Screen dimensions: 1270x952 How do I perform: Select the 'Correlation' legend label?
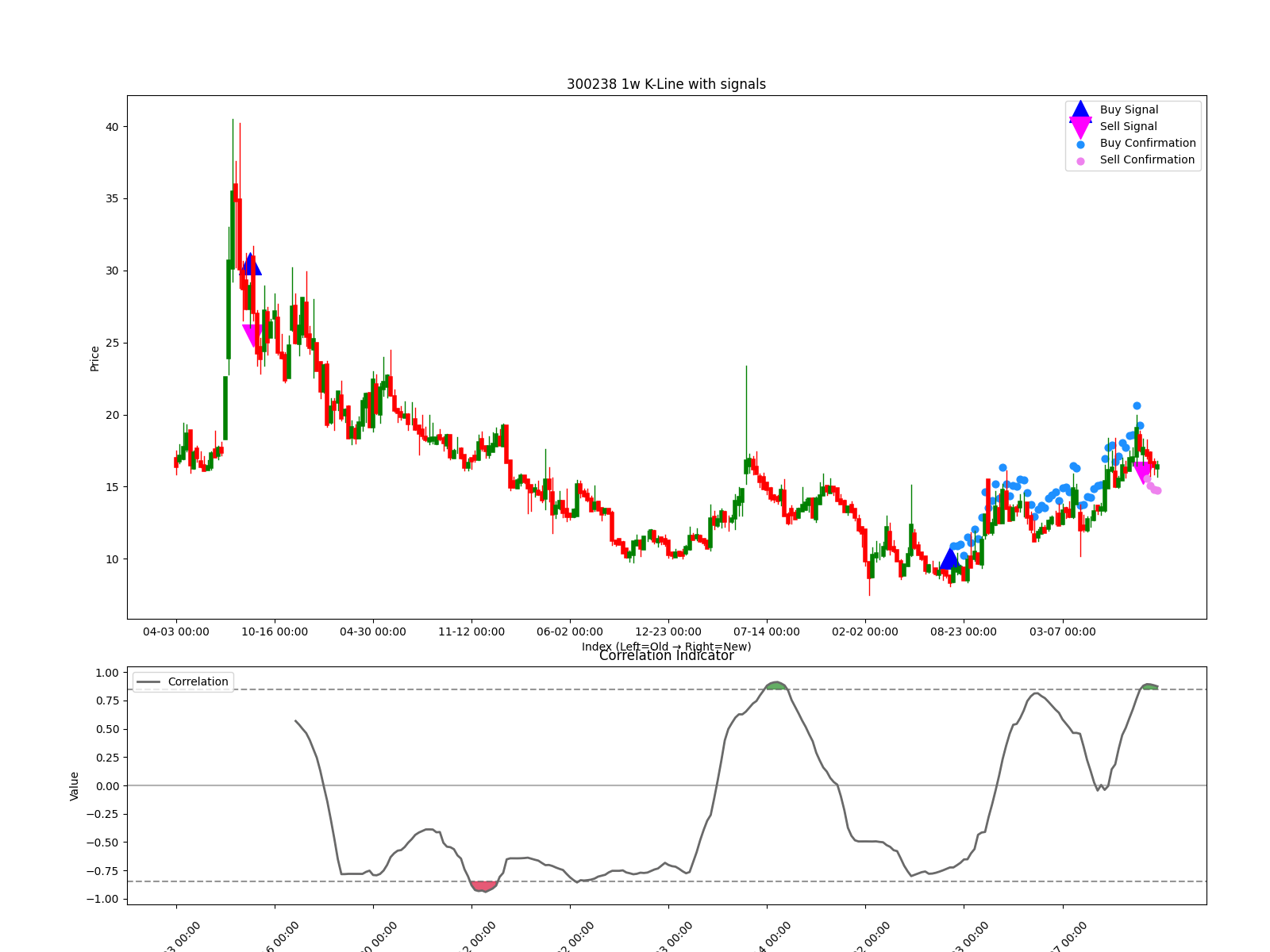pyautogui.click(x=198, y=681)
